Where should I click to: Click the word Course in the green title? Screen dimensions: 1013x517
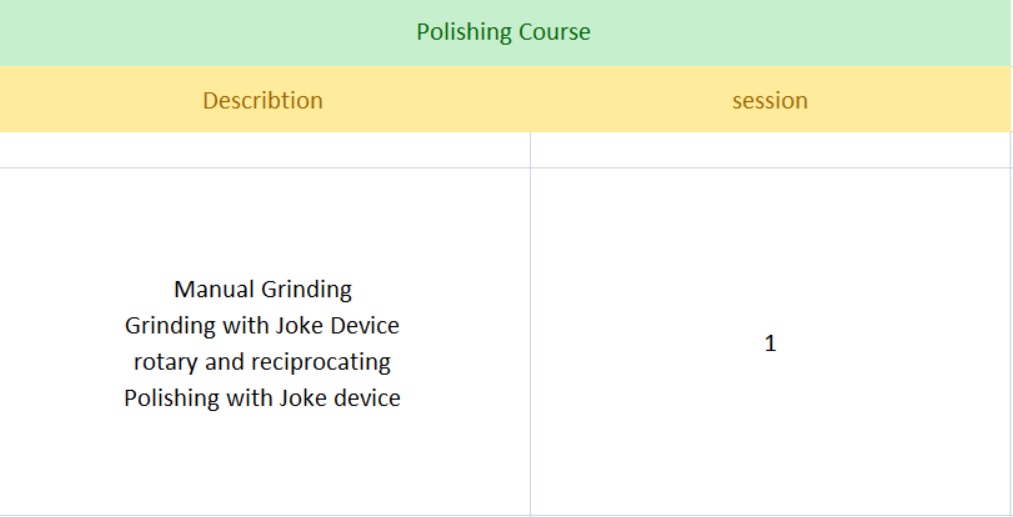[x=554, y=32]
